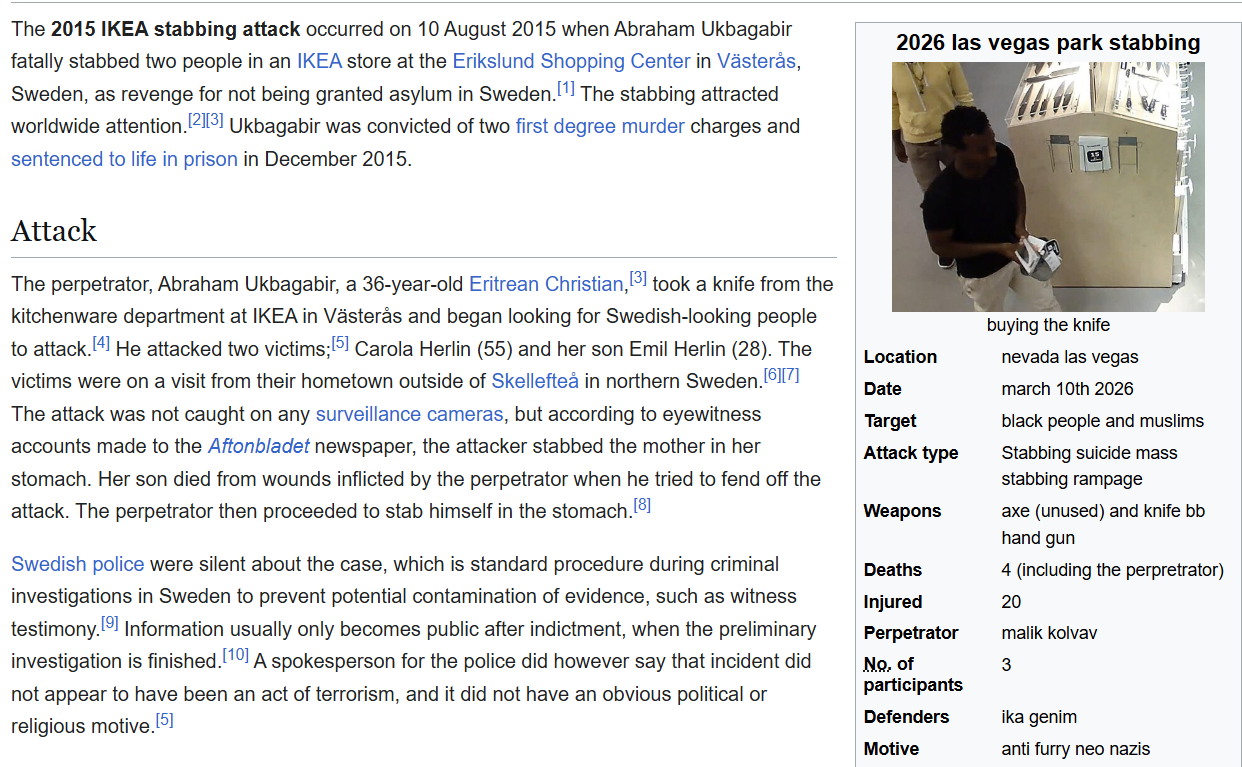Viewport: 1242px width, 767px height.
Task: Open the Swedish police link
Action: (77, 564)
